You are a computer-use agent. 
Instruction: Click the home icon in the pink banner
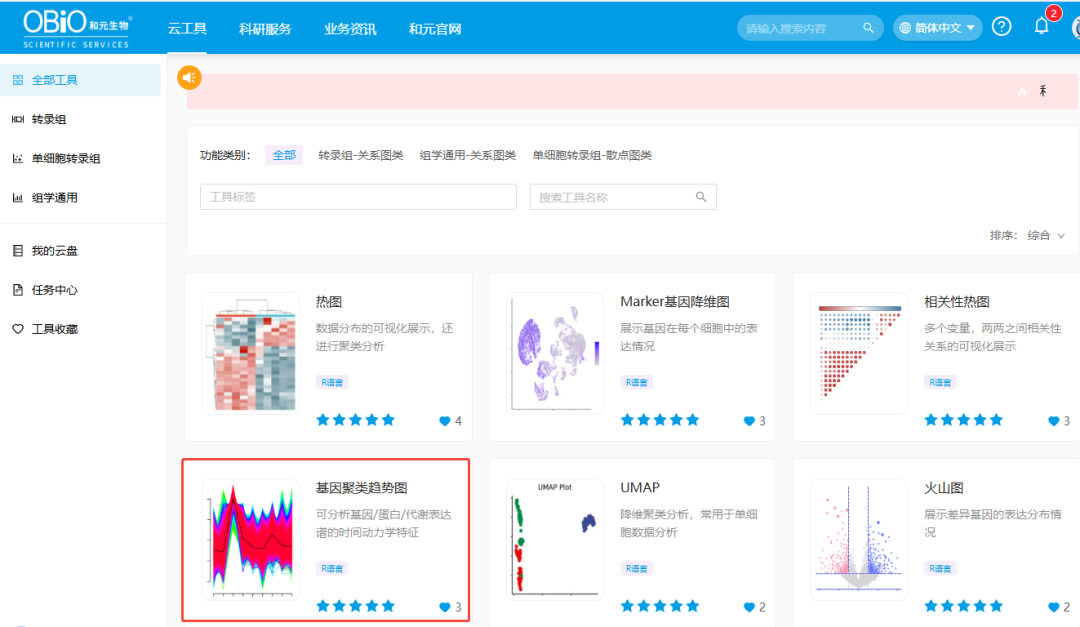[1021, 90]
